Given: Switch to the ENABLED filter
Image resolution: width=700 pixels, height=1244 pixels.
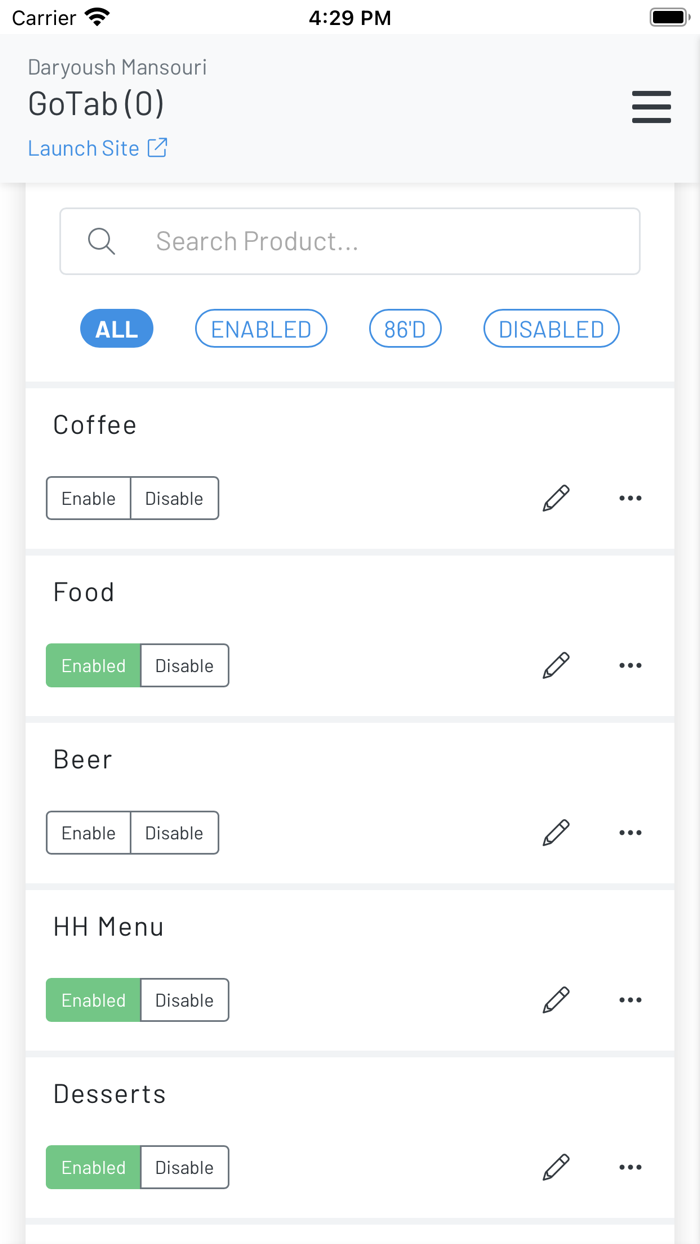Looking at the screenshot, I should pos(260,328).
